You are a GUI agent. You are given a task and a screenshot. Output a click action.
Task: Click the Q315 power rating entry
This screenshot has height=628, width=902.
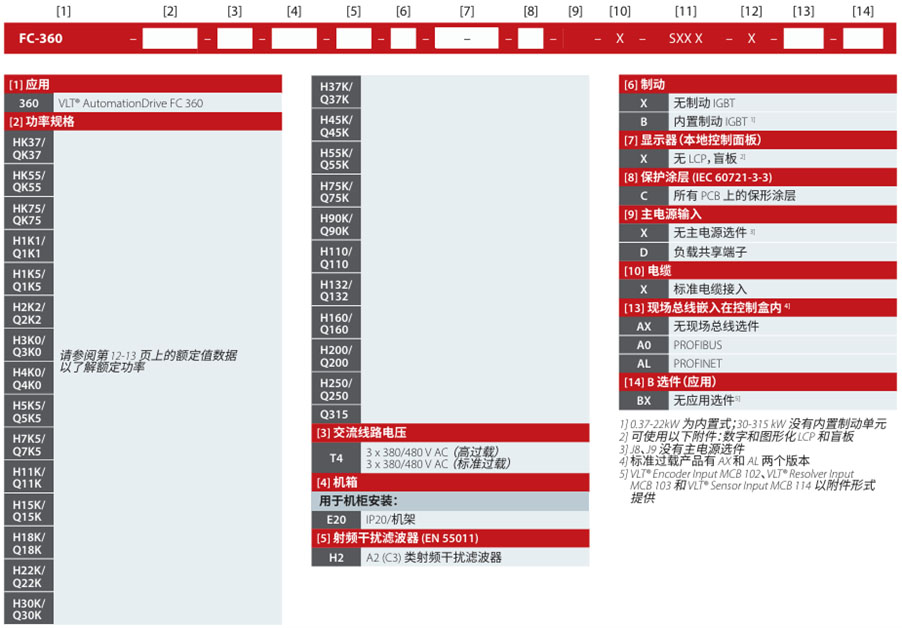[334, 414]
